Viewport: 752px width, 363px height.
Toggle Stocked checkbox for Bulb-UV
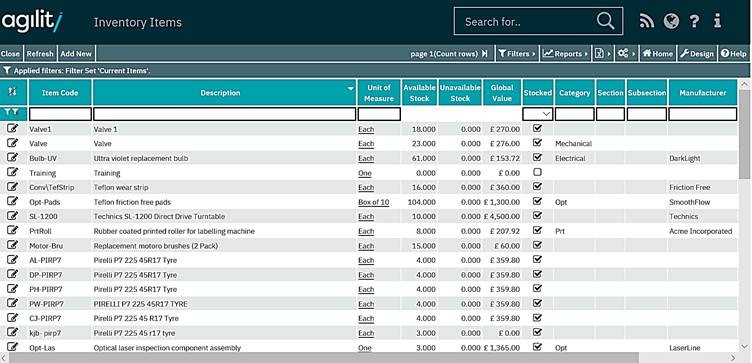tap(538, 157)
